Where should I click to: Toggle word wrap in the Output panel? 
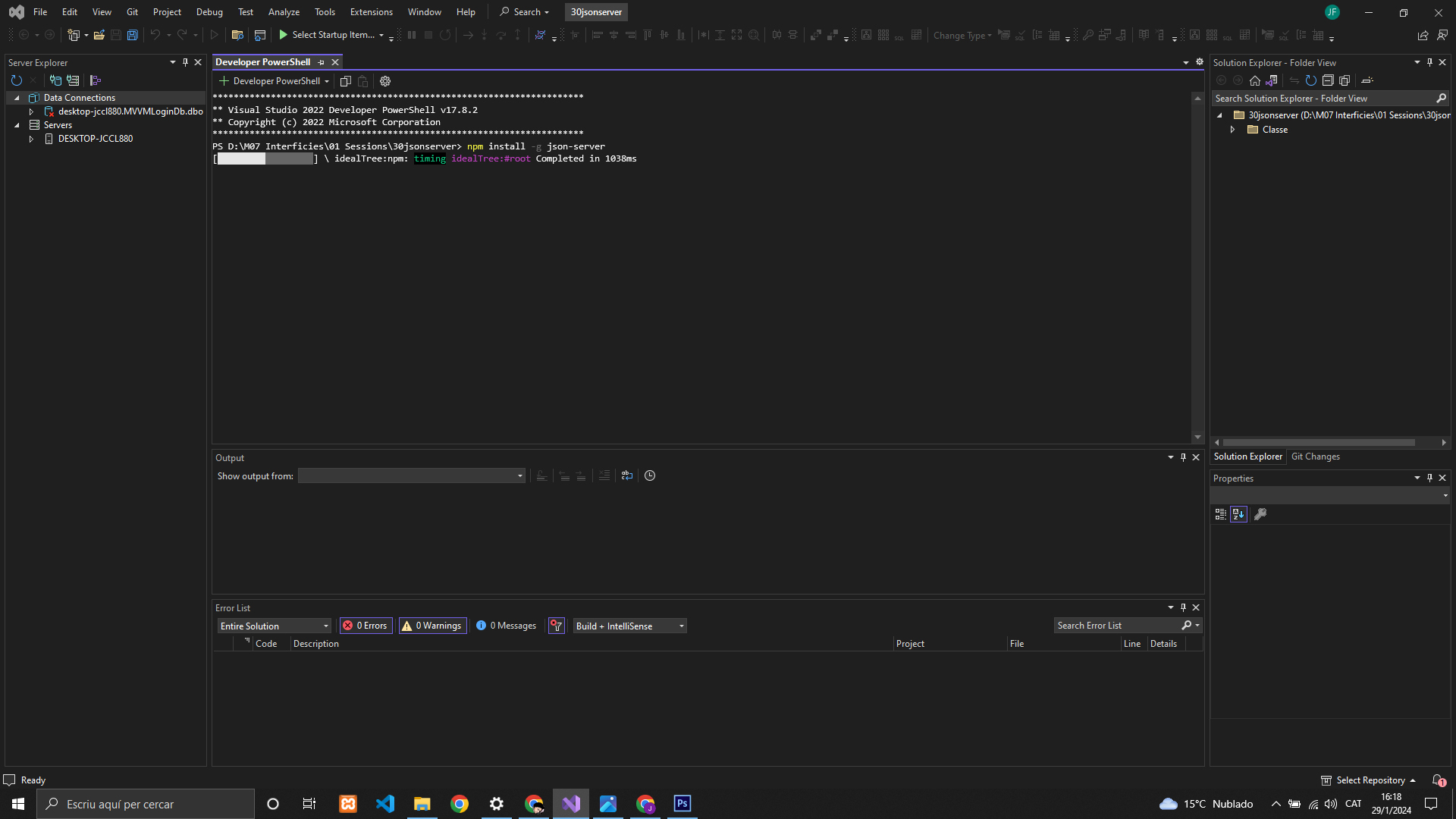(x=627, y=475)
